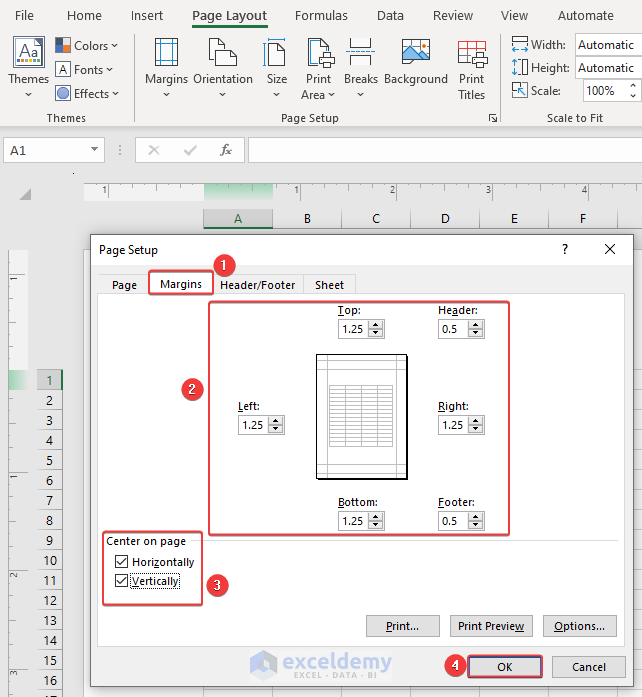Open the Breaks menu
The image size is (642, 697).
(x=361, y=66)
